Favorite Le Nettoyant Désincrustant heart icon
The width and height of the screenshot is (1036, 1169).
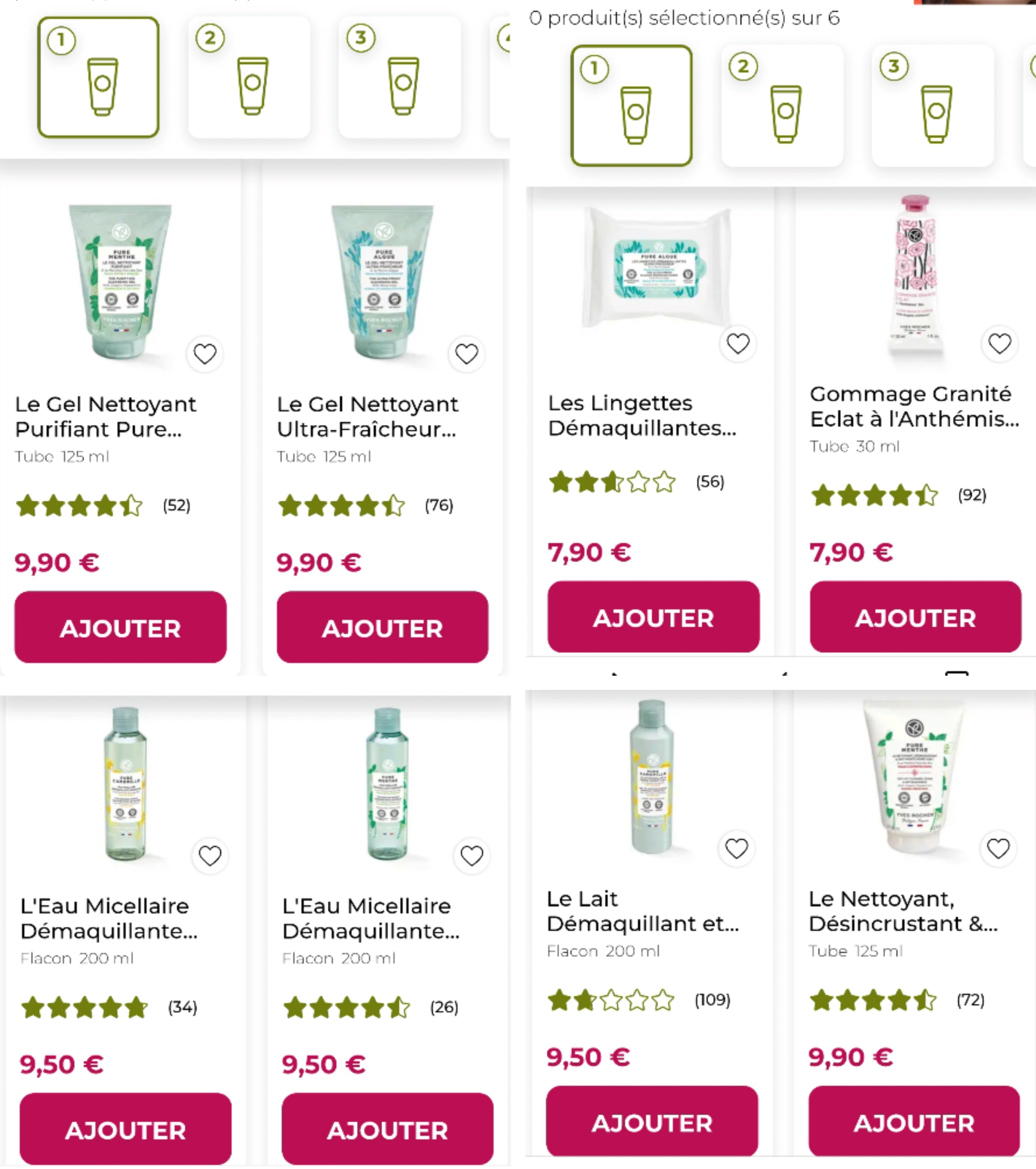click(x=998, y=848)
